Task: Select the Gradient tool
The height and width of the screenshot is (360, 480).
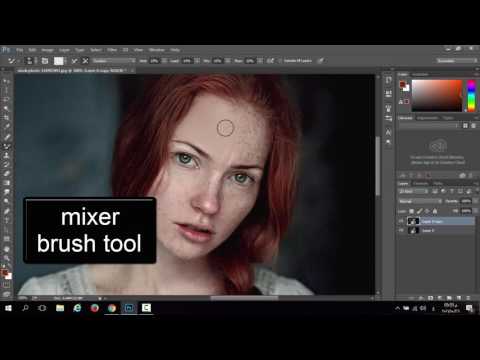Action: click(x=6, y=183)
